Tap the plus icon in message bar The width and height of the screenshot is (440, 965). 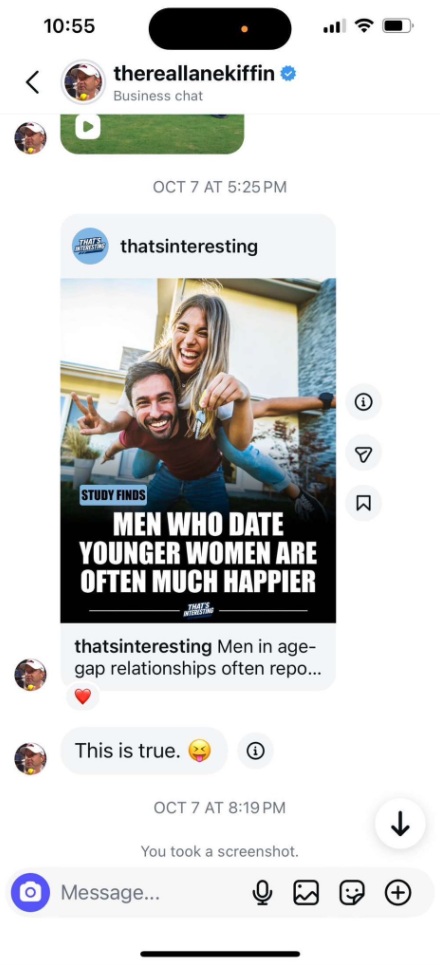[398, 892]
